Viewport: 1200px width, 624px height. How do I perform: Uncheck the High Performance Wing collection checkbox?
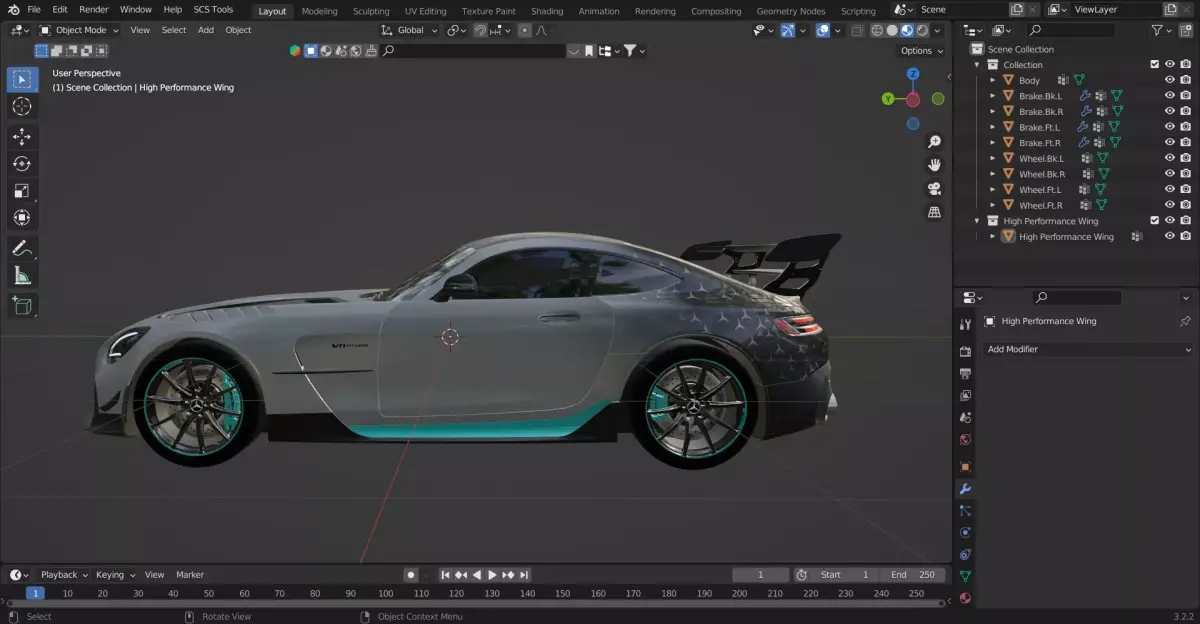(1155, 221)
